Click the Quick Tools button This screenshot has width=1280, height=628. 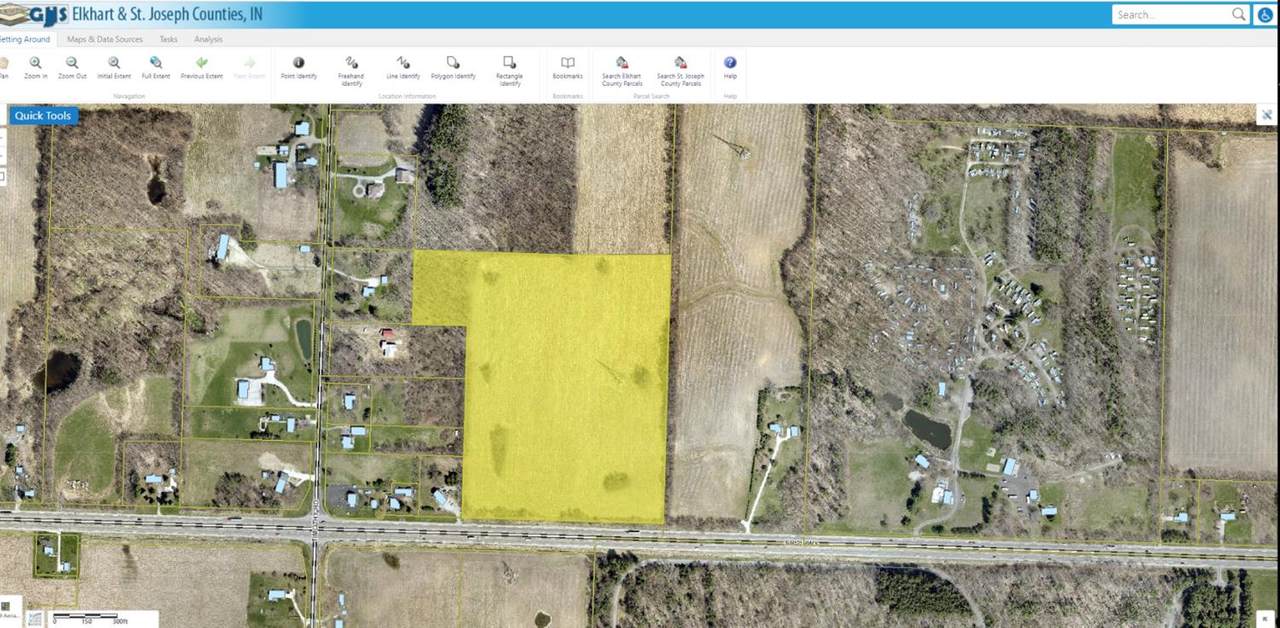click(43, 116)
